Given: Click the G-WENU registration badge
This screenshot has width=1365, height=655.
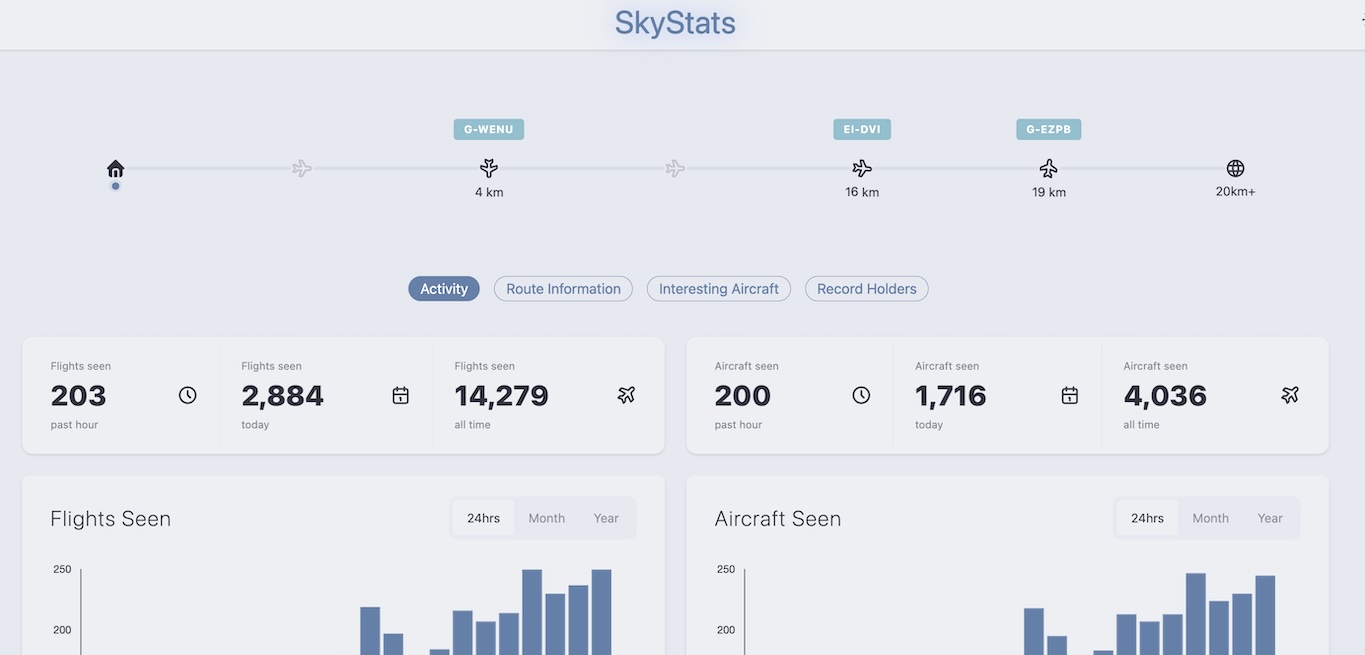Looking at the screenshot, I should pos(489,129).
